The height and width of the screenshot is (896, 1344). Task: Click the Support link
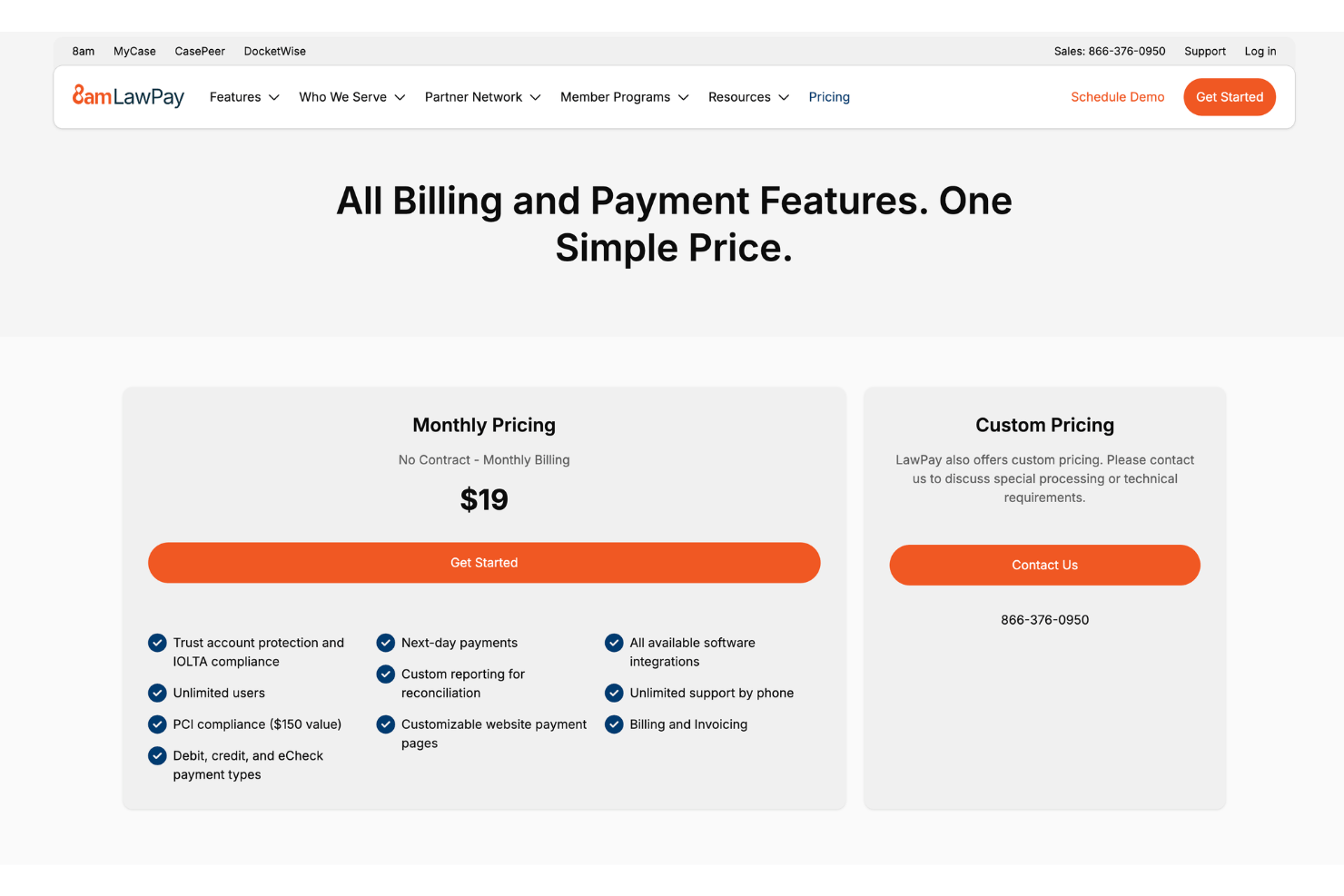1205,51
